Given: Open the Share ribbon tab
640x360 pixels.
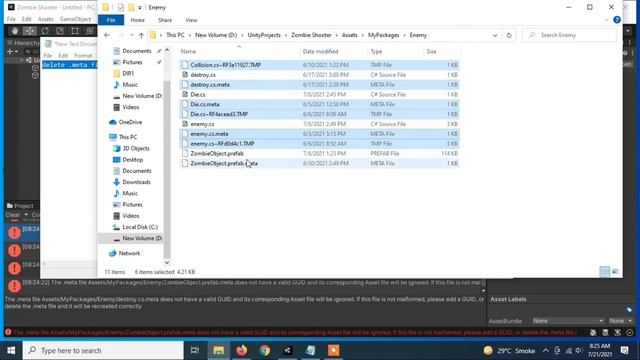Looking at the screenshot, I should (165, 20).
